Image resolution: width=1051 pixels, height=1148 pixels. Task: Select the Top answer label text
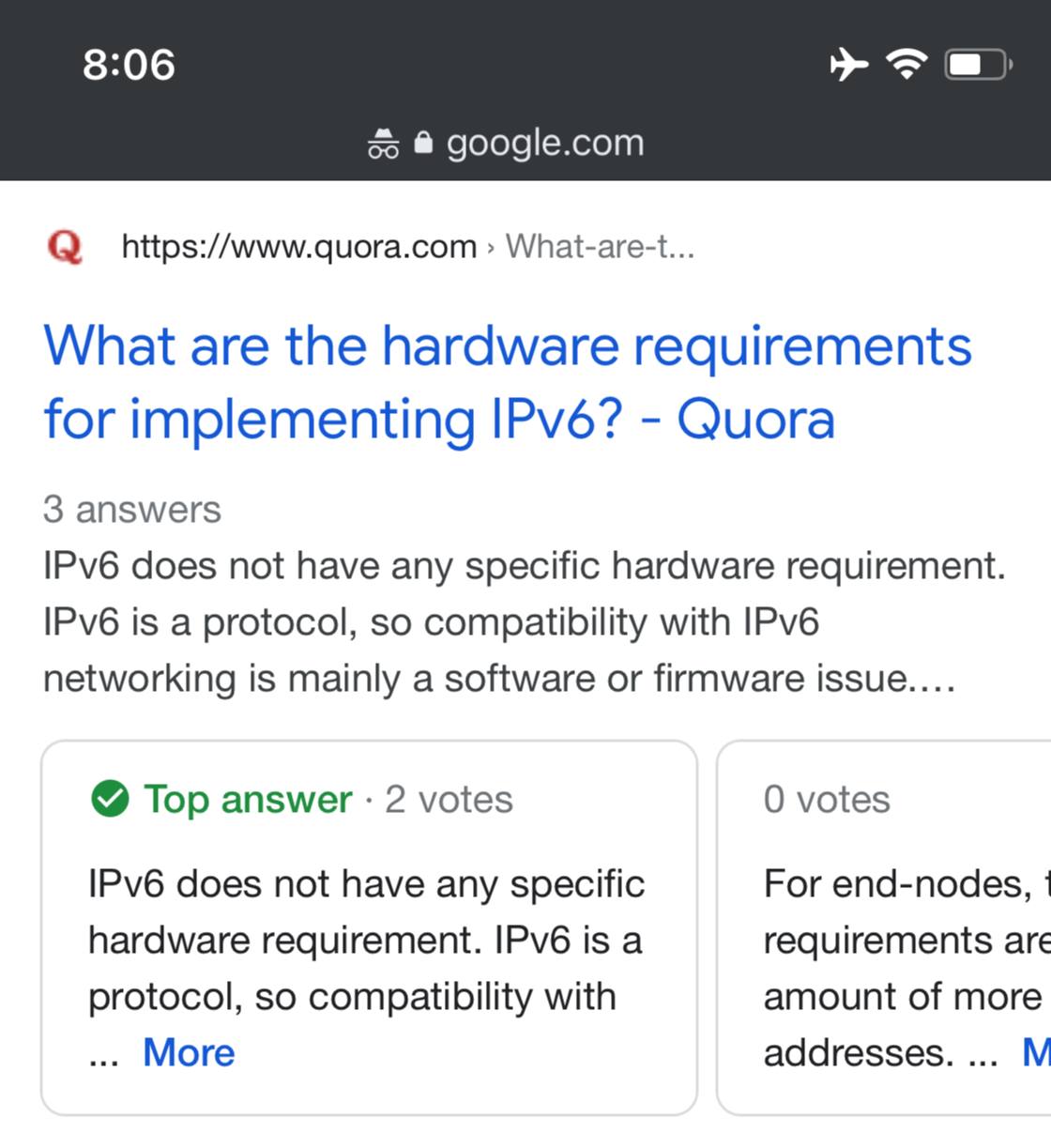tap(248, 800)
